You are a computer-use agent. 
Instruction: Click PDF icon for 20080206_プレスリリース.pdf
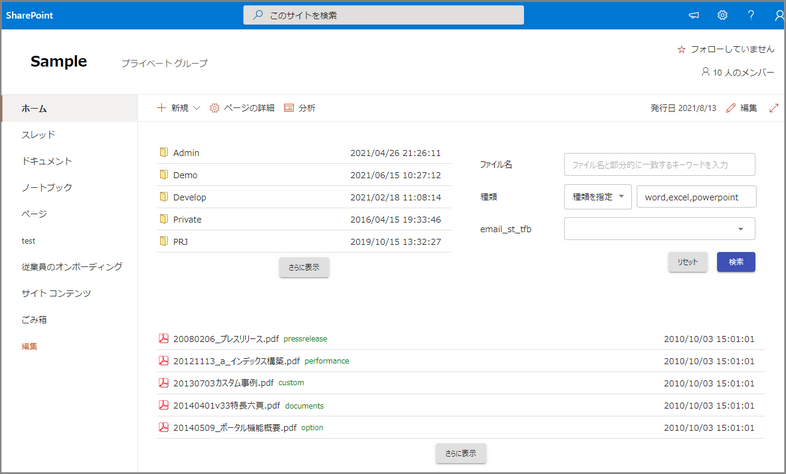[x=163, y=339]
